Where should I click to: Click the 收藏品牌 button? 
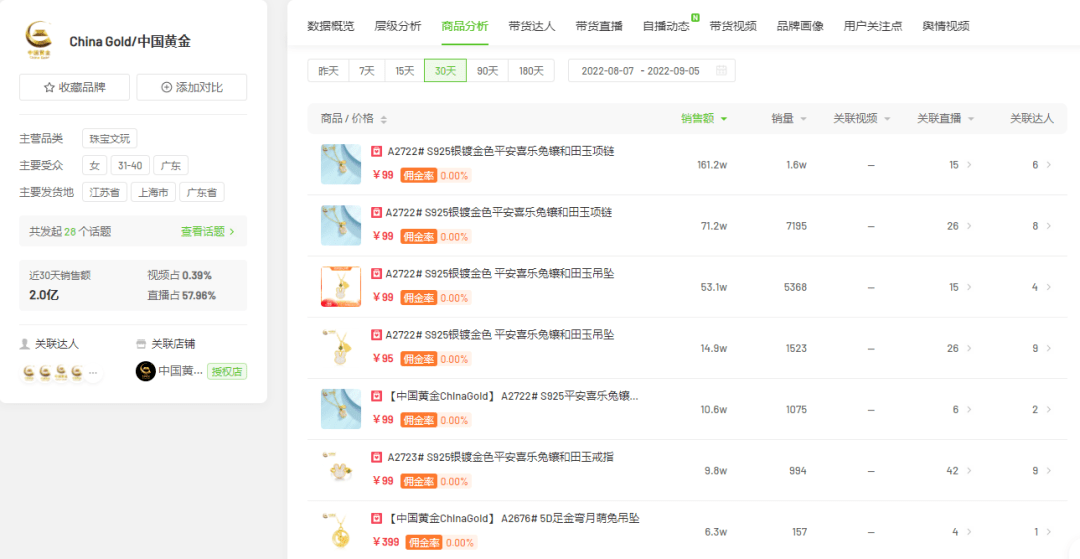coord(74,87)
